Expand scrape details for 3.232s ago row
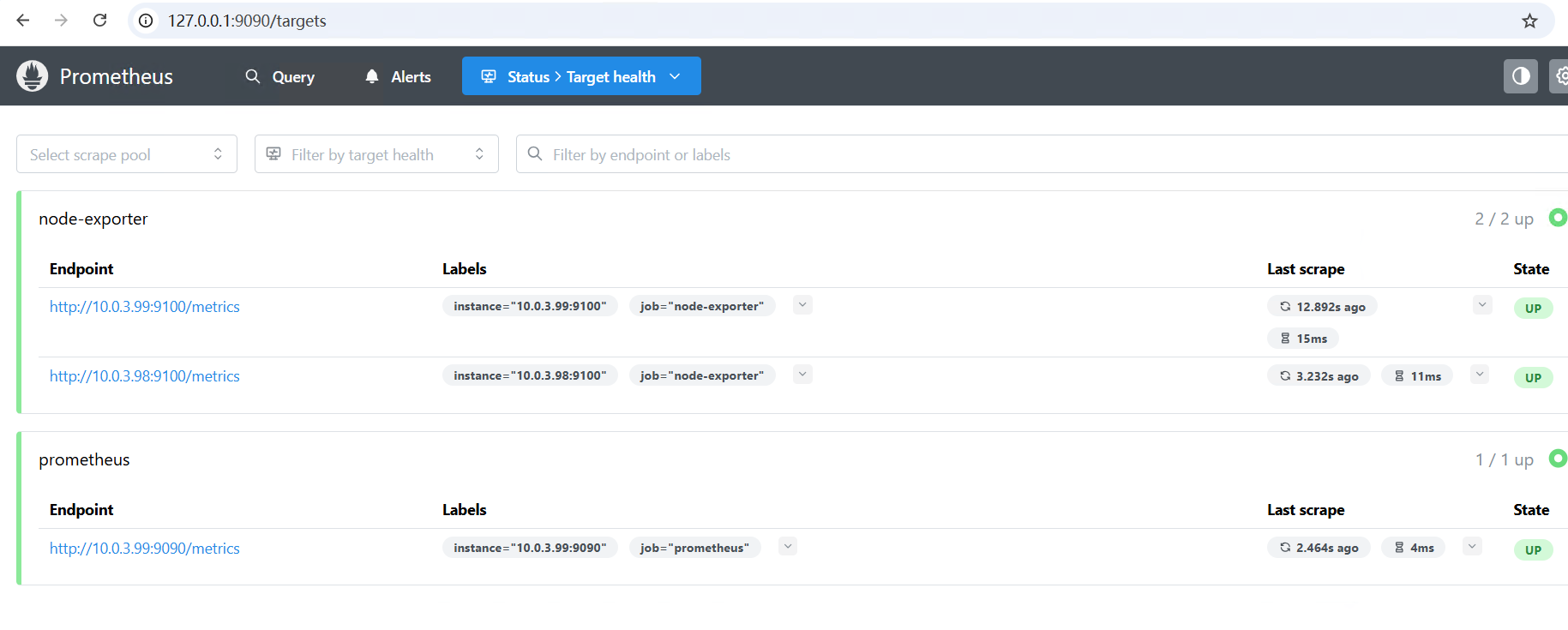Image resolution: width=1568 pixels, height=630 pixels. [x=1480, y=375]
